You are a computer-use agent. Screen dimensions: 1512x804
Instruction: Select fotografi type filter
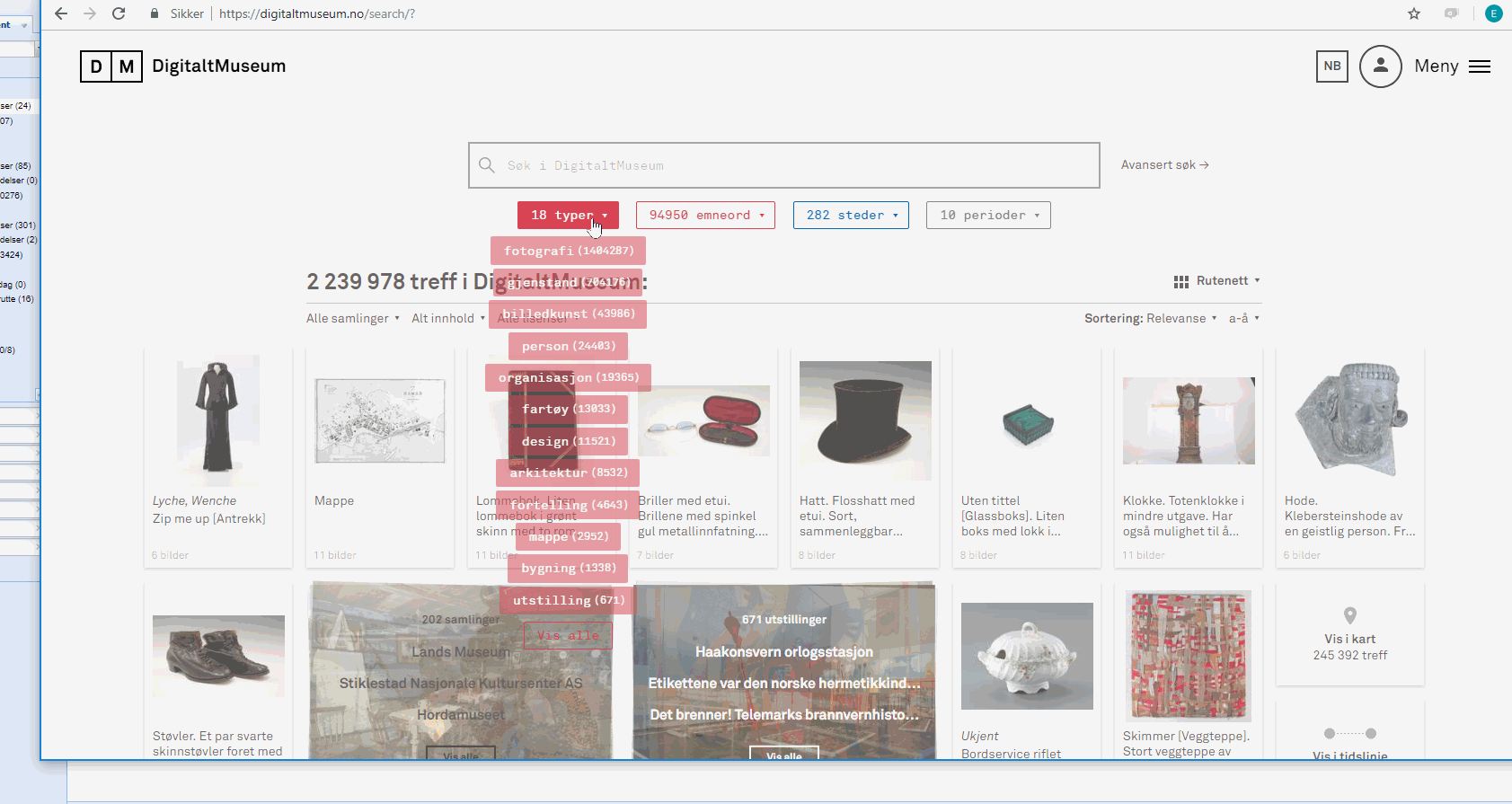(568, 251)
